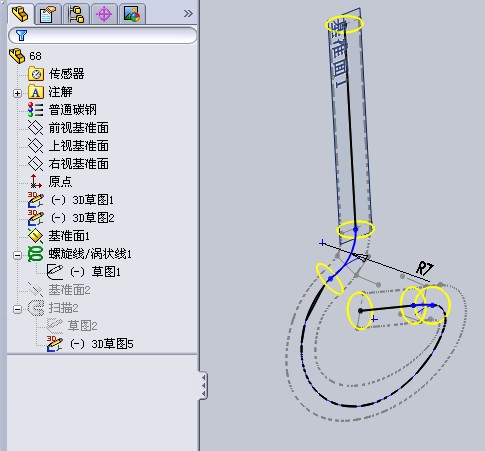Click the 3D草图1 sketch icon
Viewport: 485px width, 451px height.
(35, 199)
